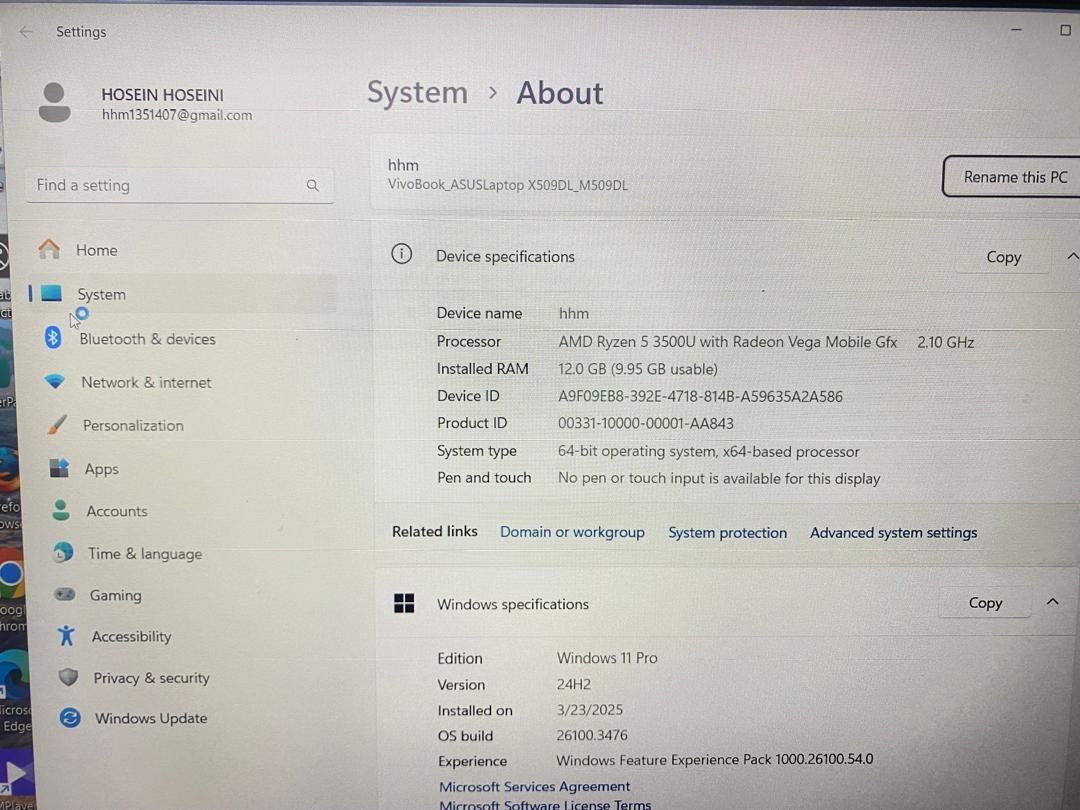Open the Domain or workgroup link
This screenshot has height=810, width=1080.
tap(572, 532)
